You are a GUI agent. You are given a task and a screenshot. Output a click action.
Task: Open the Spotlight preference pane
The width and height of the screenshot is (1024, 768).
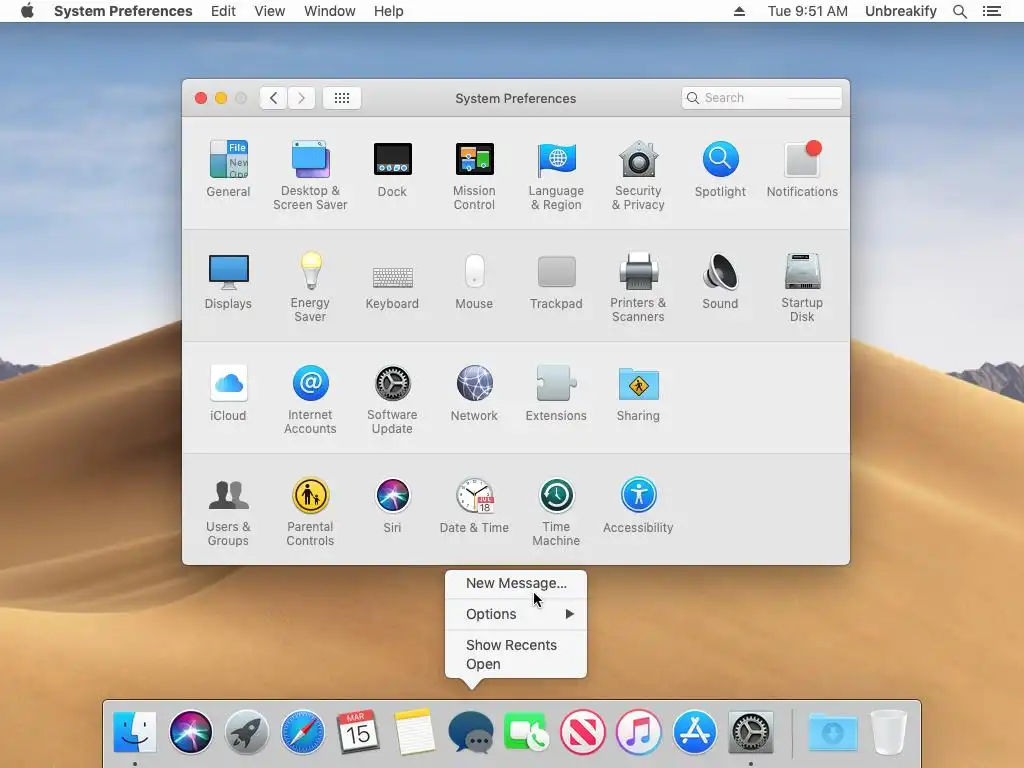click(720, 168)
